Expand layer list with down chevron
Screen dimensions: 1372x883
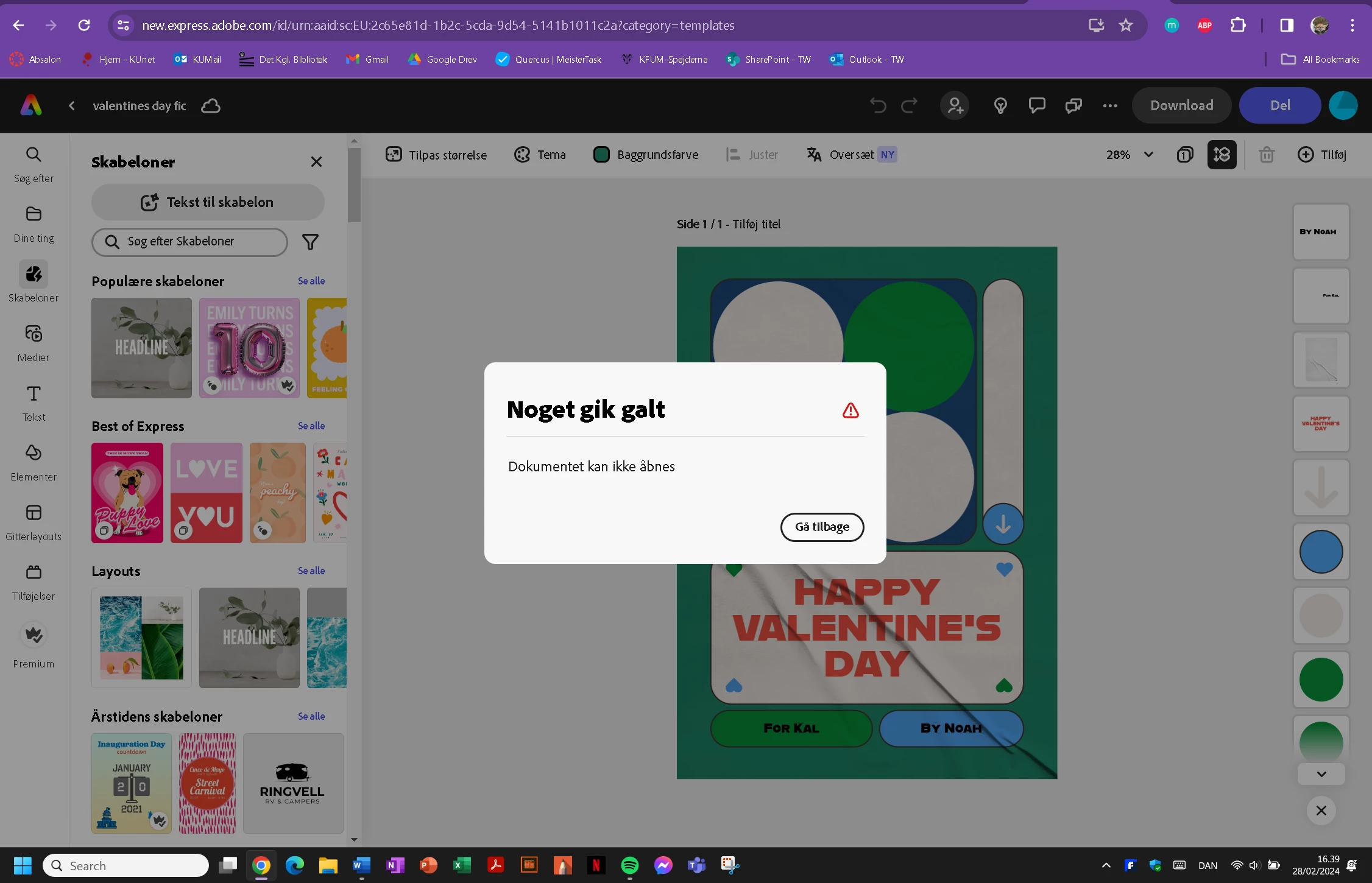tap(1321, 774)
